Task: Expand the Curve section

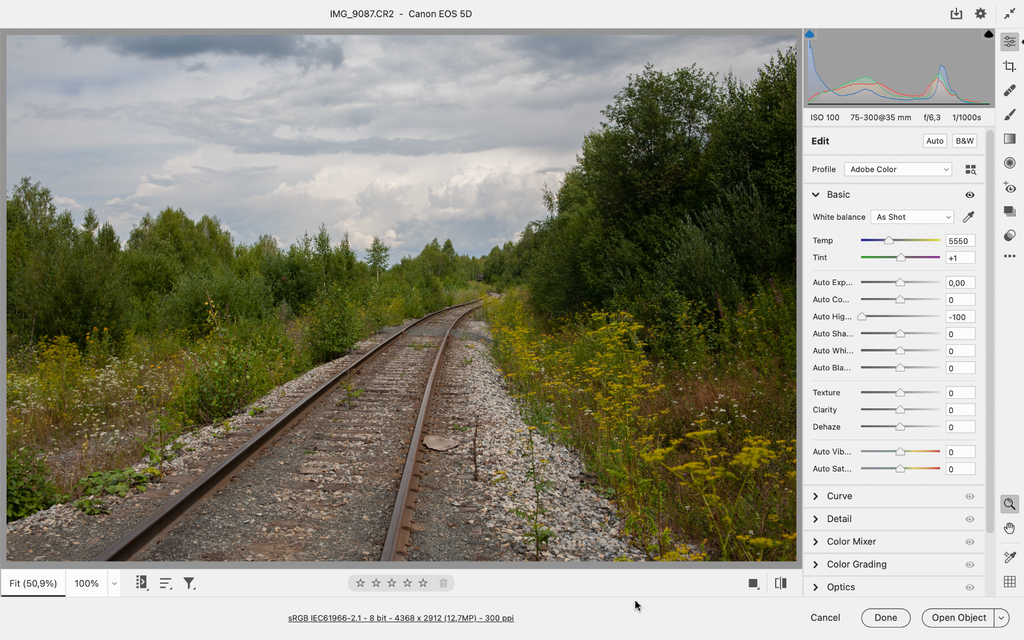Action: tap(839, 496)
